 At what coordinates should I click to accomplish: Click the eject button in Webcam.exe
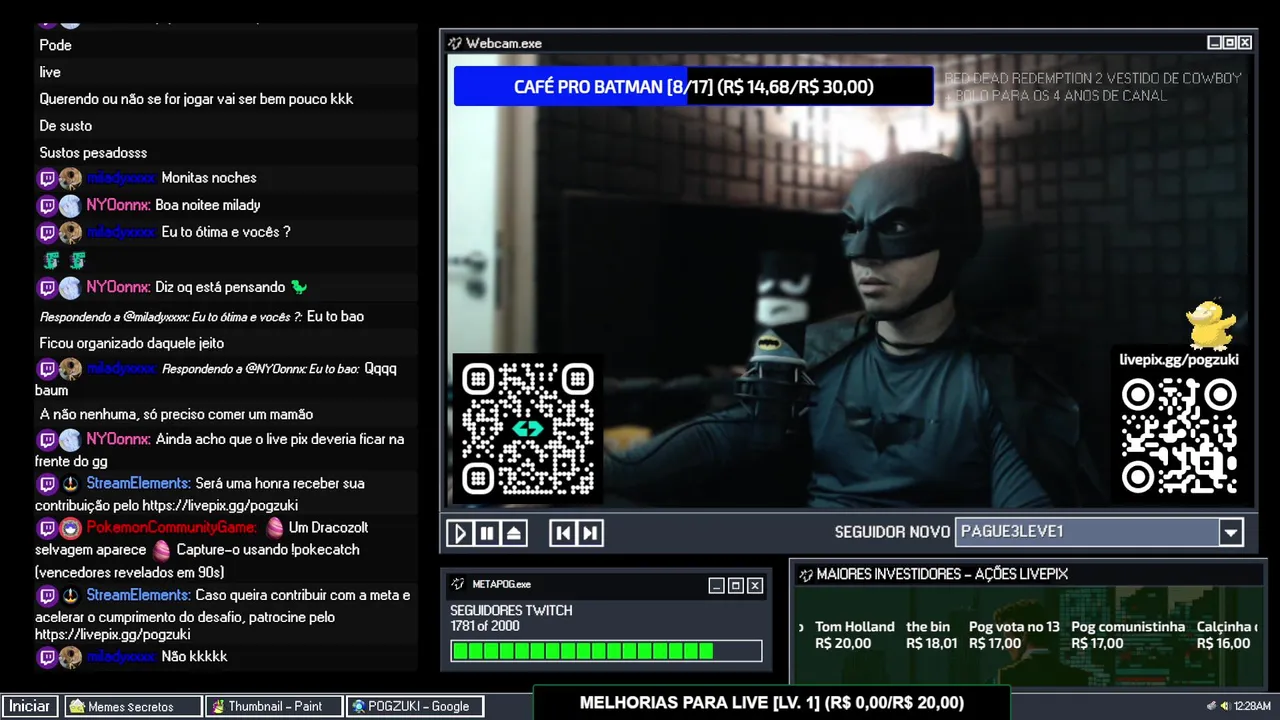pyautogui.click(x=514, y=533)
